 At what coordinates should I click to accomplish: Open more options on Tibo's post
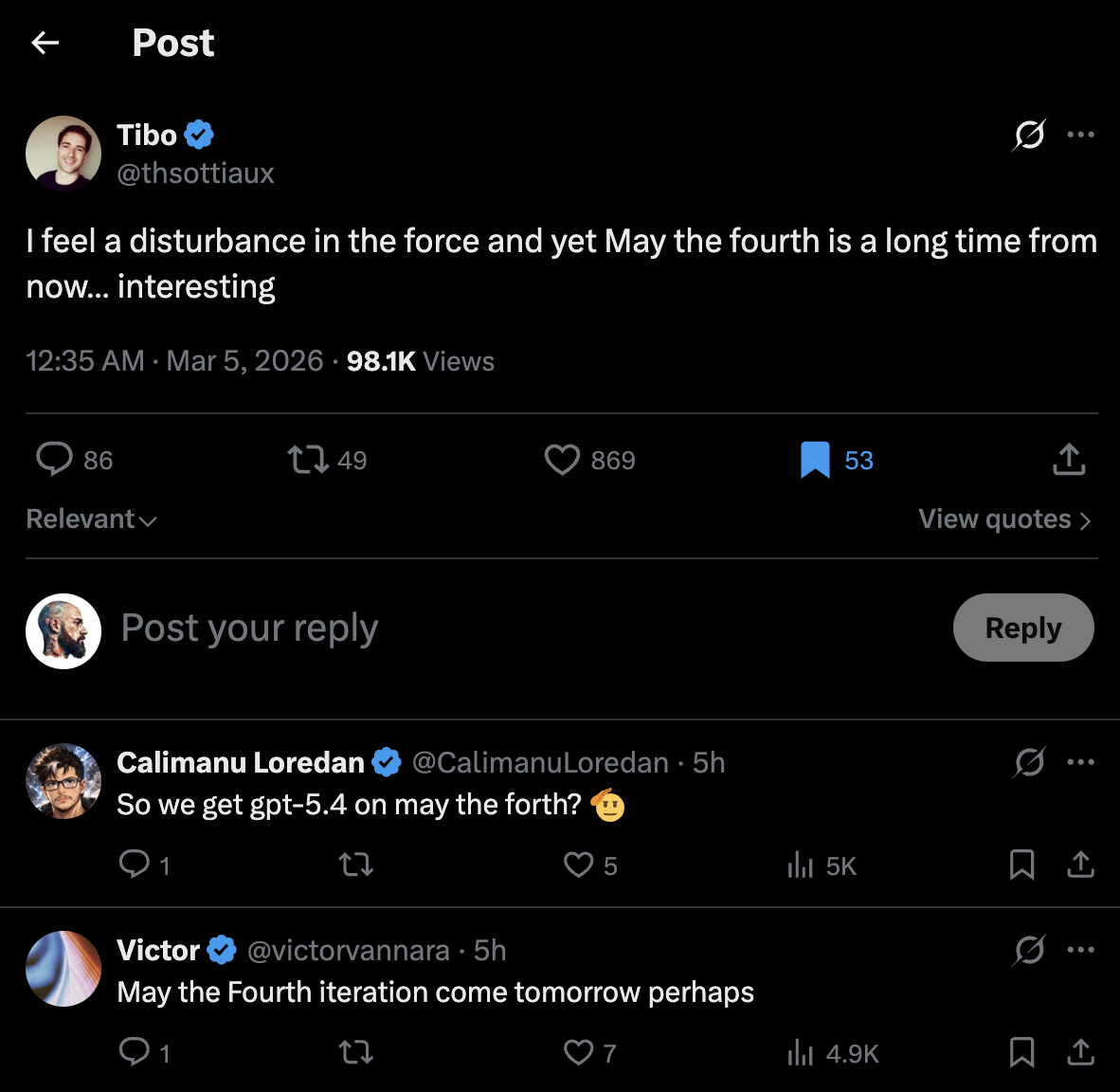pos(1080,135)
